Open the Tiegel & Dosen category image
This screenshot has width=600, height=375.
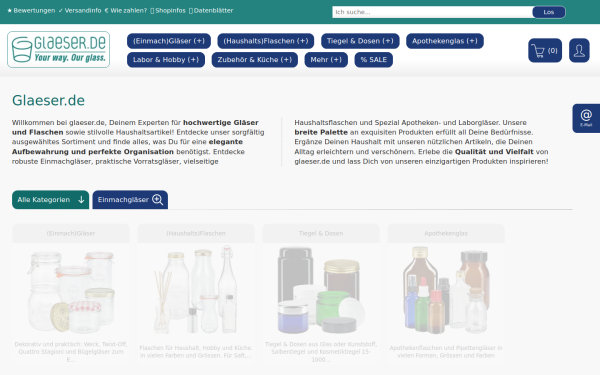[x=321, y=291]
